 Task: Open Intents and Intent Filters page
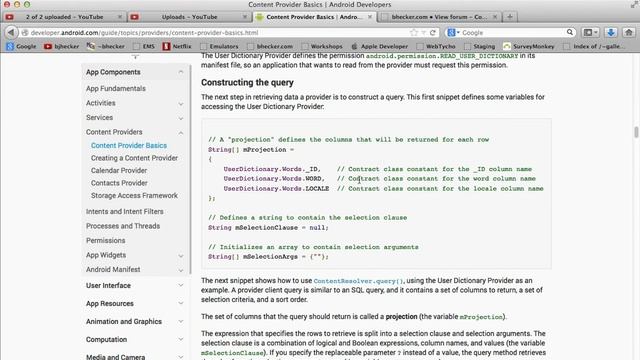point(124,211)
